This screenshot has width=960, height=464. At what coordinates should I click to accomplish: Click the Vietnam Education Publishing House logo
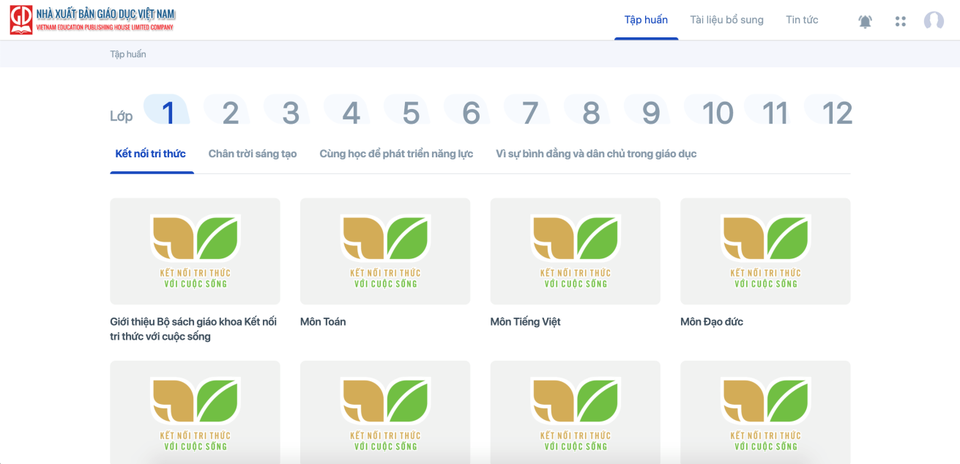click(92, 20)
